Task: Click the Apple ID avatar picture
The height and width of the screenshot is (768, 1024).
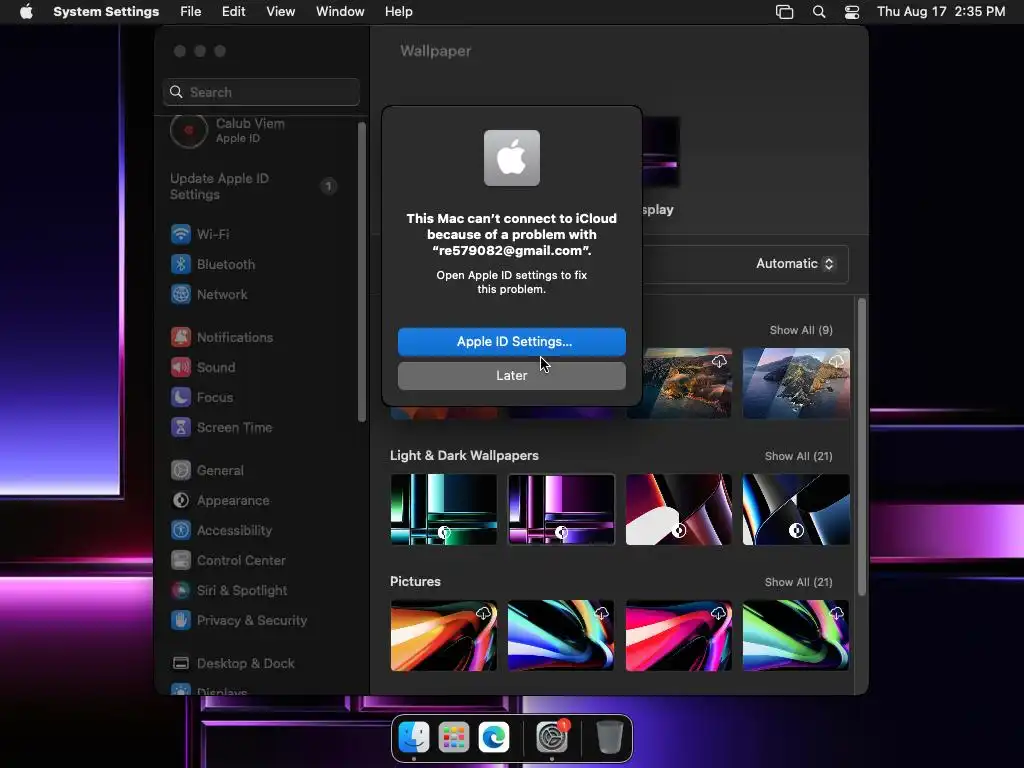Action: click(189, 131)
